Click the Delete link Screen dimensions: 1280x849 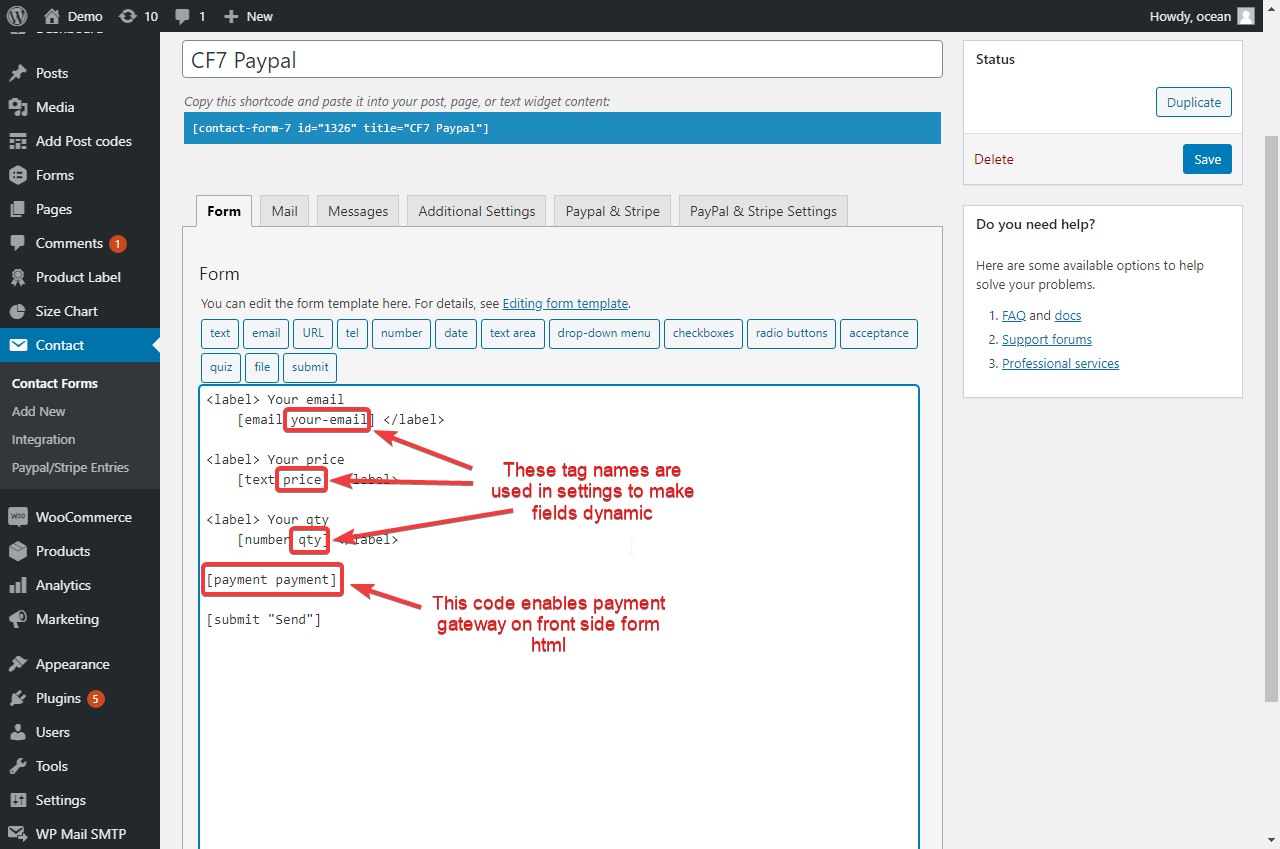click(994, 159)
